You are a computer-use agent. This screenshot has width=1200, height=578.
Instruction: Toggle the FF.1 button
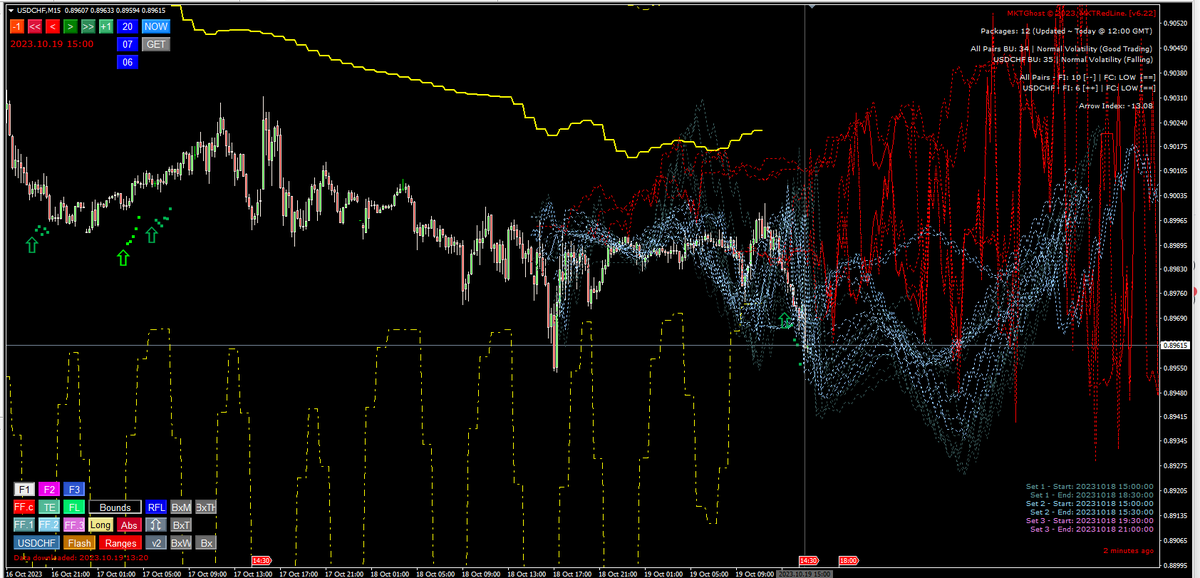[x=24, y=525]
